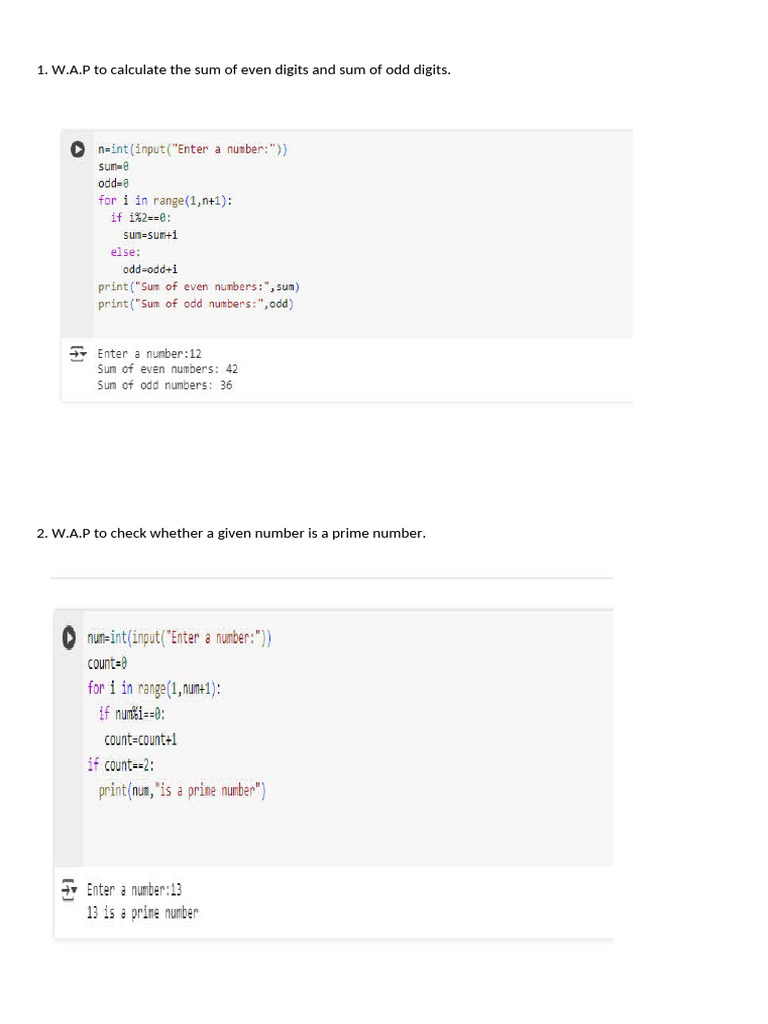Image resolution: width=768 pixels, height=1024 pixels.
Task: Run the first code cell
Action: coord(78,149)
